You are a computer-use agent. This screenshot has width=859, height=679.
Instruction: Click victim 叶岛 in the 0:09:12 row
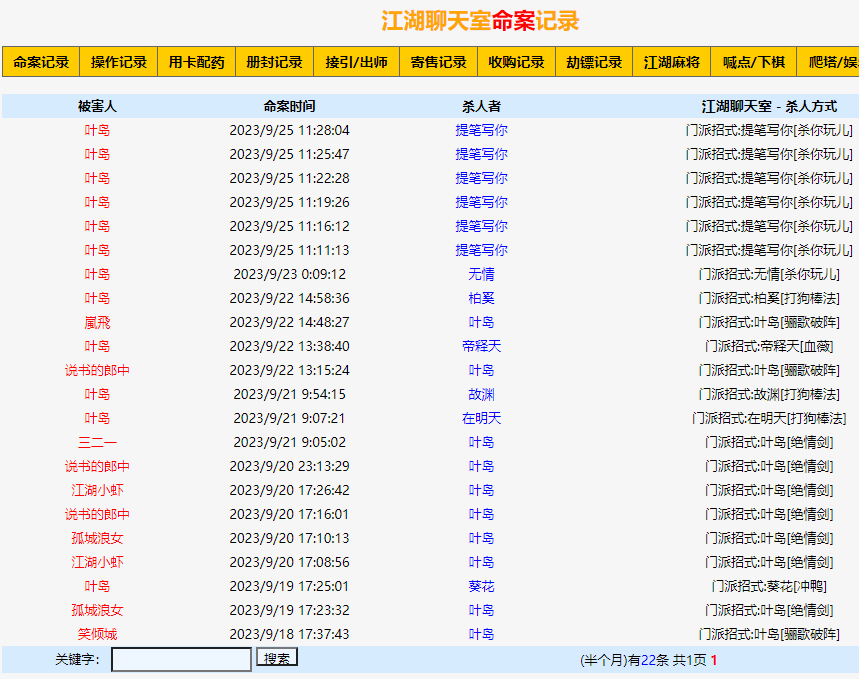97,274
